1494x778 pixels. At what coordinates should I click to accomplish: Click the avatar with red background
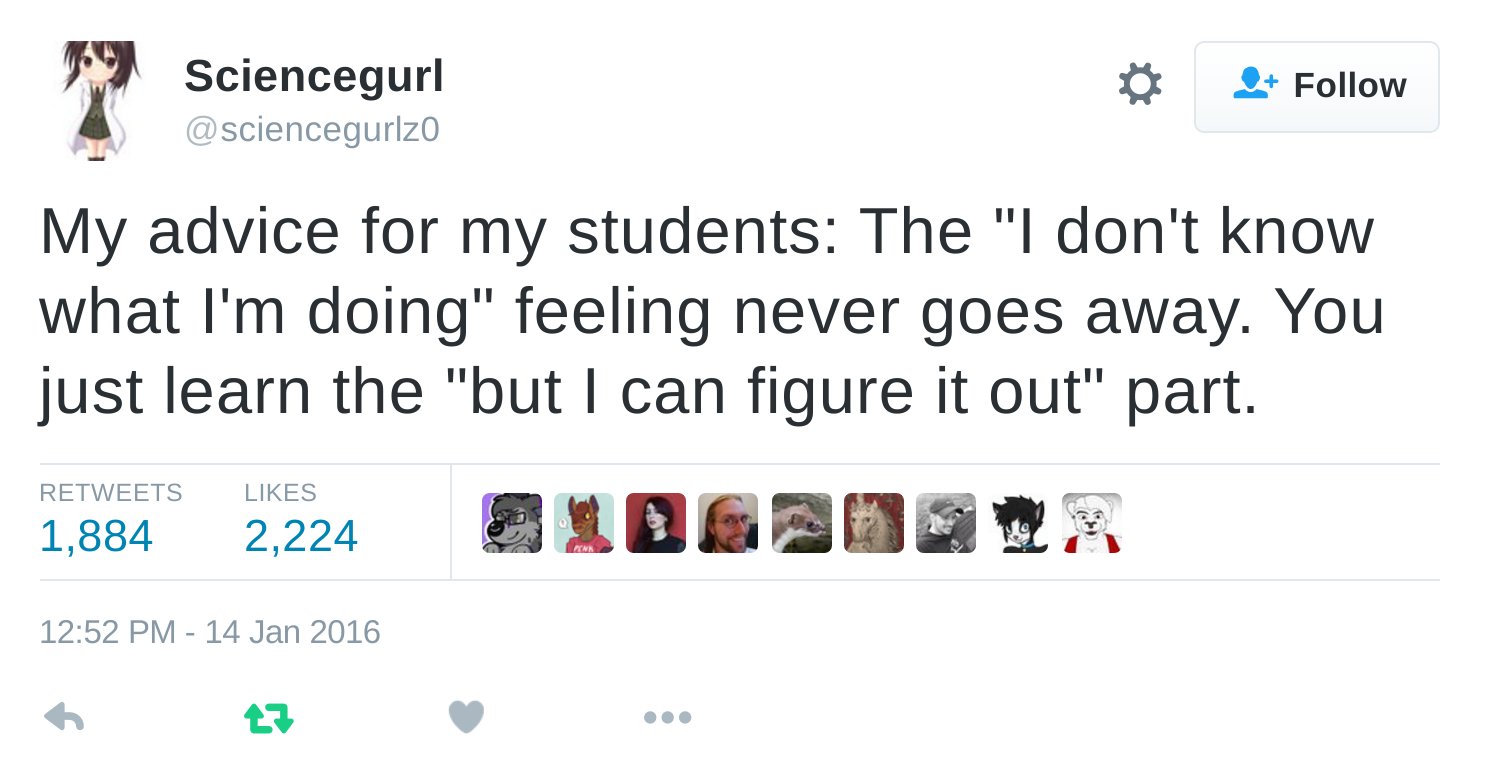pos(656,523)
